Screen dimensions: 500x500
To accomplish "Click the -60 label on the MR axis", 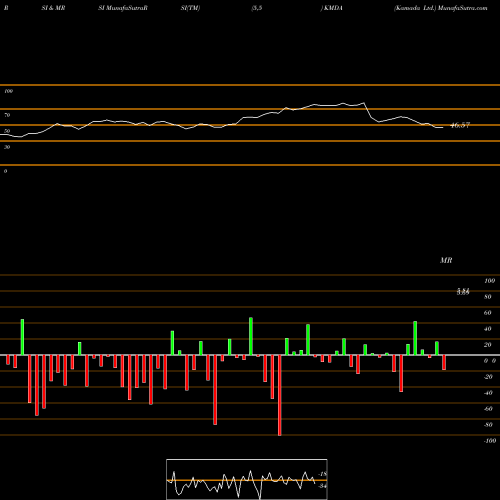I will point(488,409).
